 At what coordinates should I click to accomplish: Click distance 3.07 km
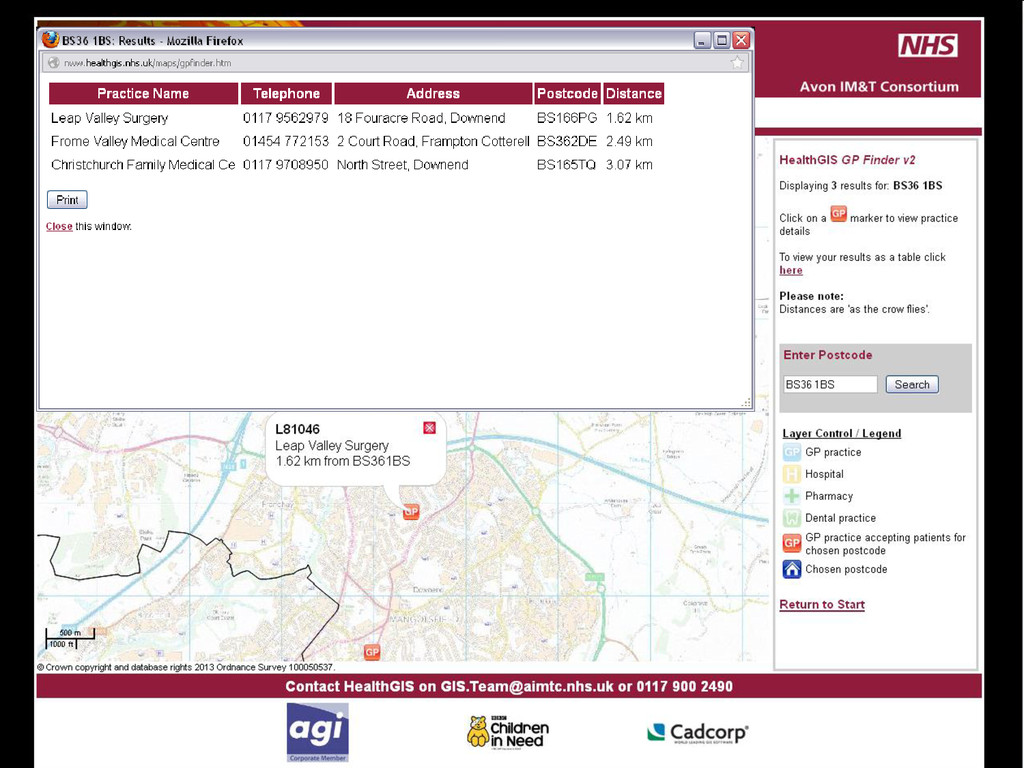[x=629, y=165]
